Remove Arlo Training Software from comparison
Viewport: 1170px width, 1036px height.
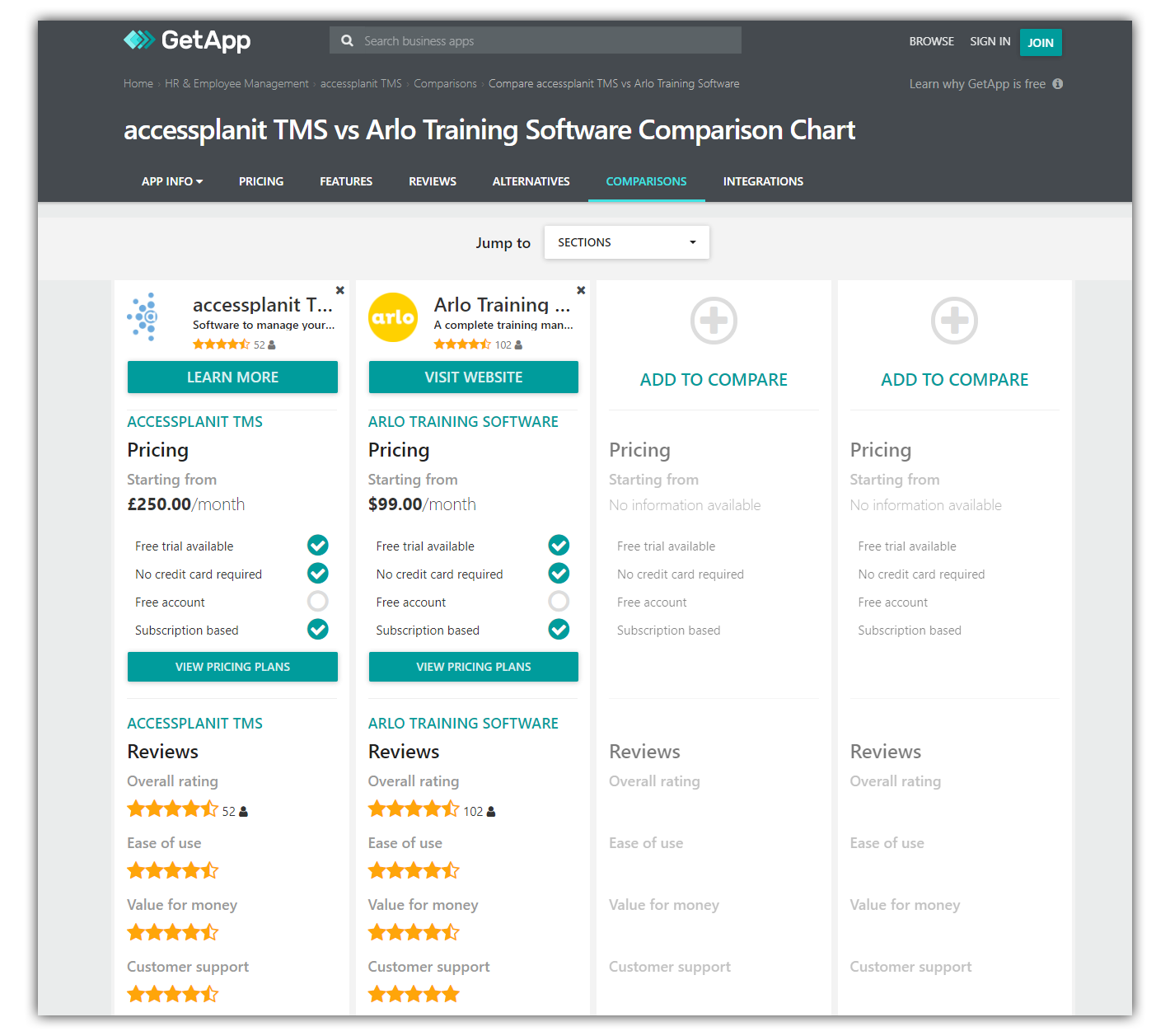581,290
